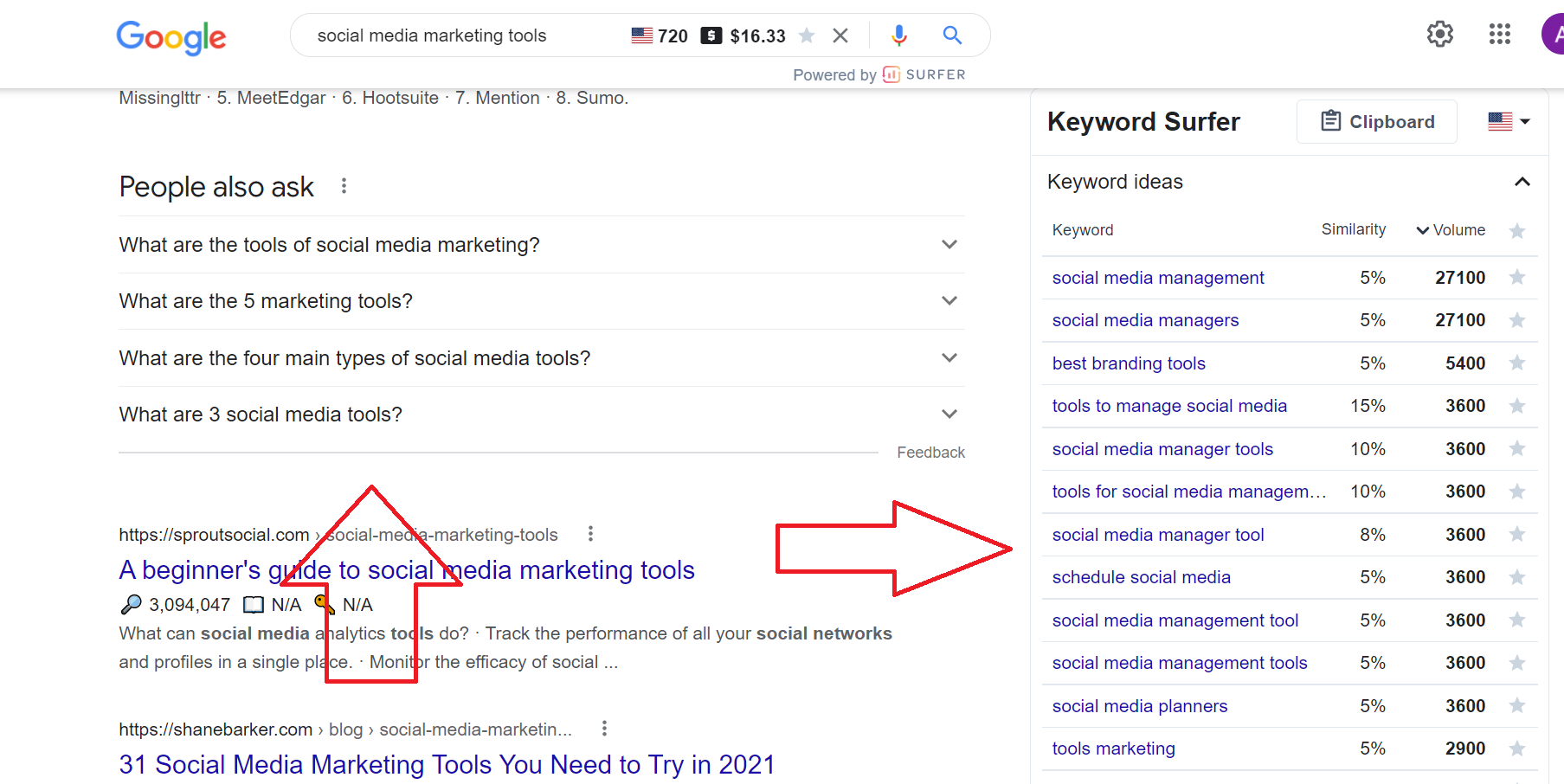Open keyword 'tools for social media managem…'

(1189, 492)
